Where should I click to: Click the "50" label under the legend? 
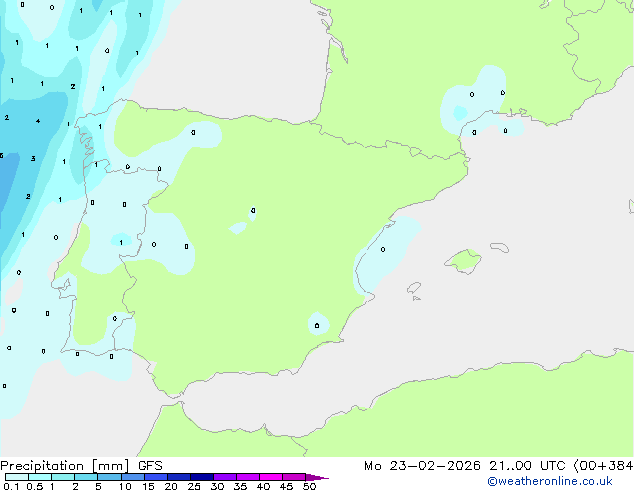(309, 486)
